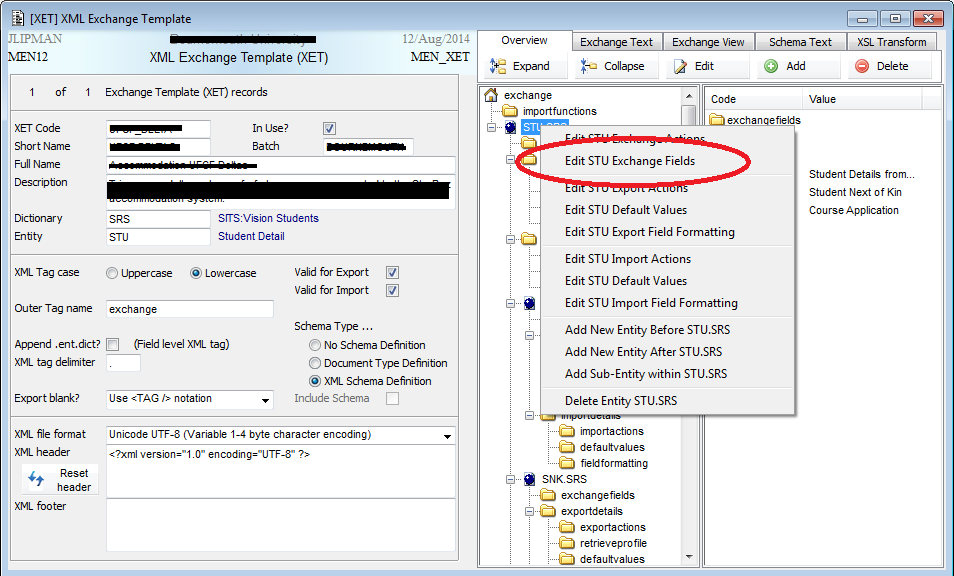Collapse the STU.SRS tree node
This screenshot has width=954, height=576.
point(491,127)
